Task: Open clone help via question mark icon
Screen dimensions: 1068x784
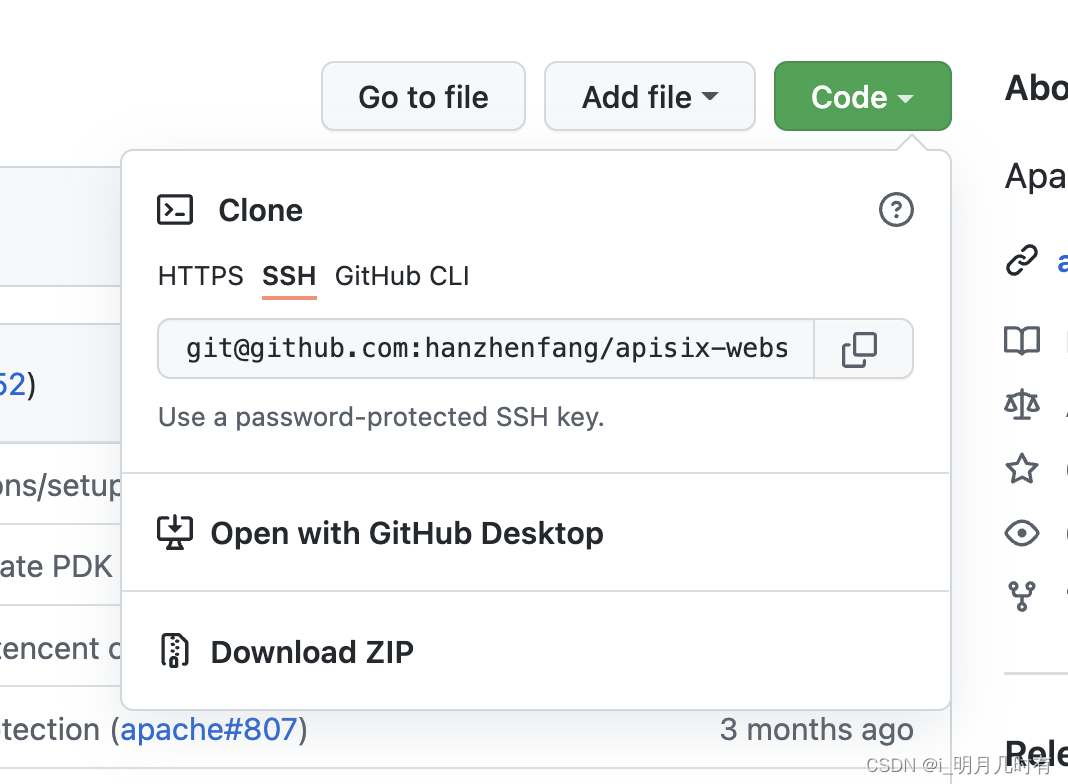Action: coord(896,210)
